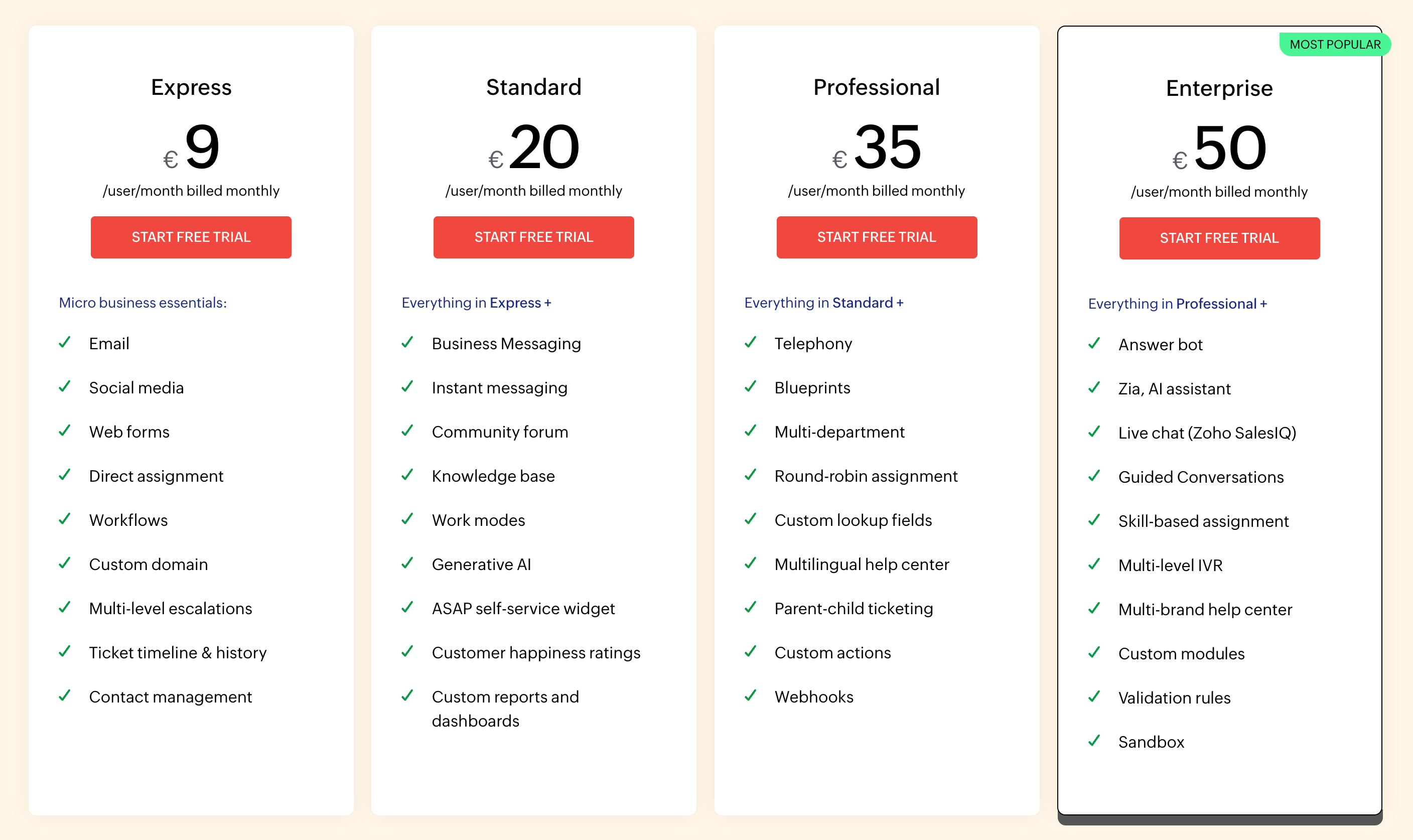The height and width of the screenshot is (840, 1413).
Task: Click the checkmark next to Knowledge base
Action: pos(408,476)
